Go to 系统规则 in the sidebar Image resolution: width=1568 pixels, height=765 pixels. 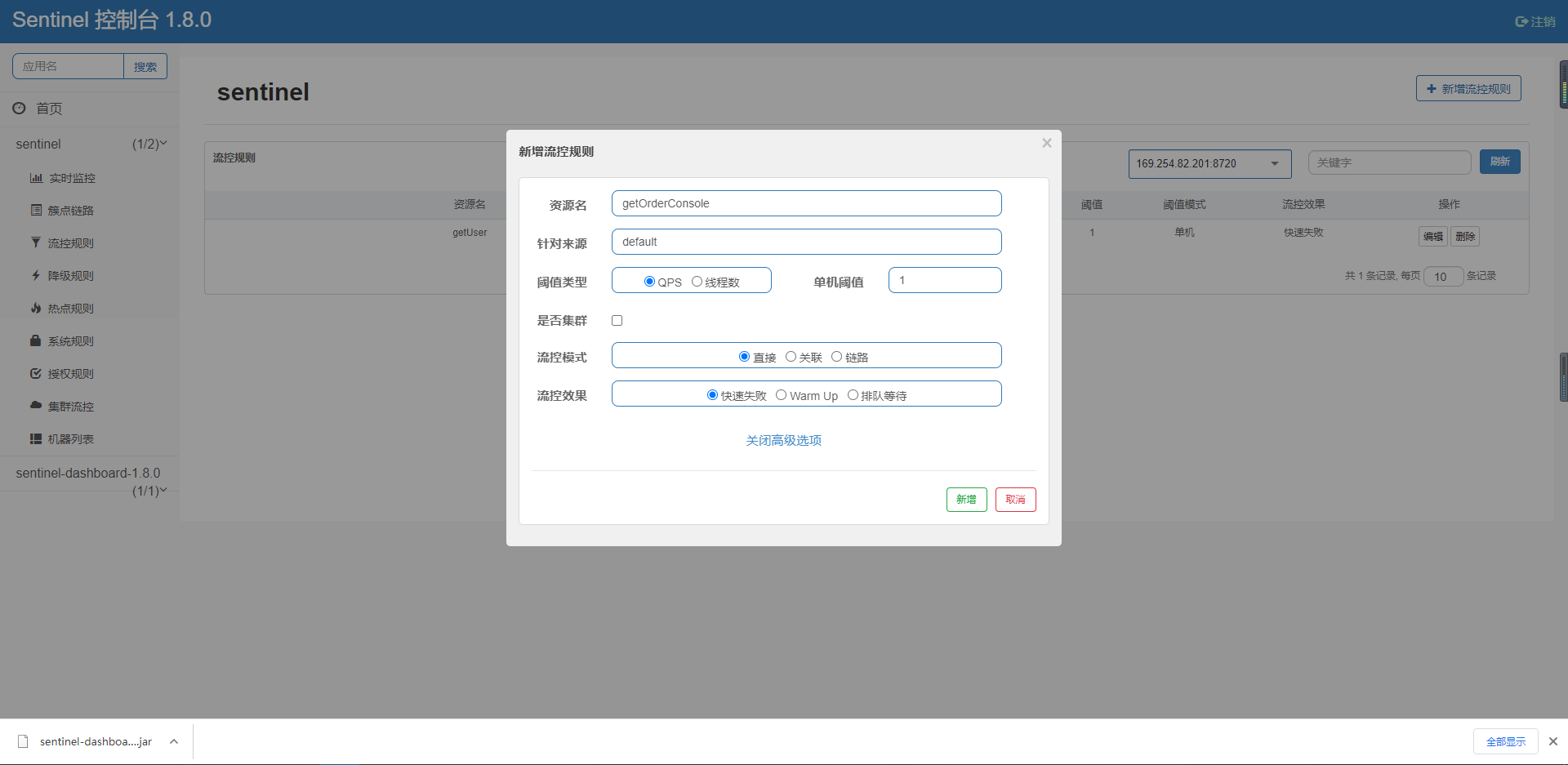(71, 341)
